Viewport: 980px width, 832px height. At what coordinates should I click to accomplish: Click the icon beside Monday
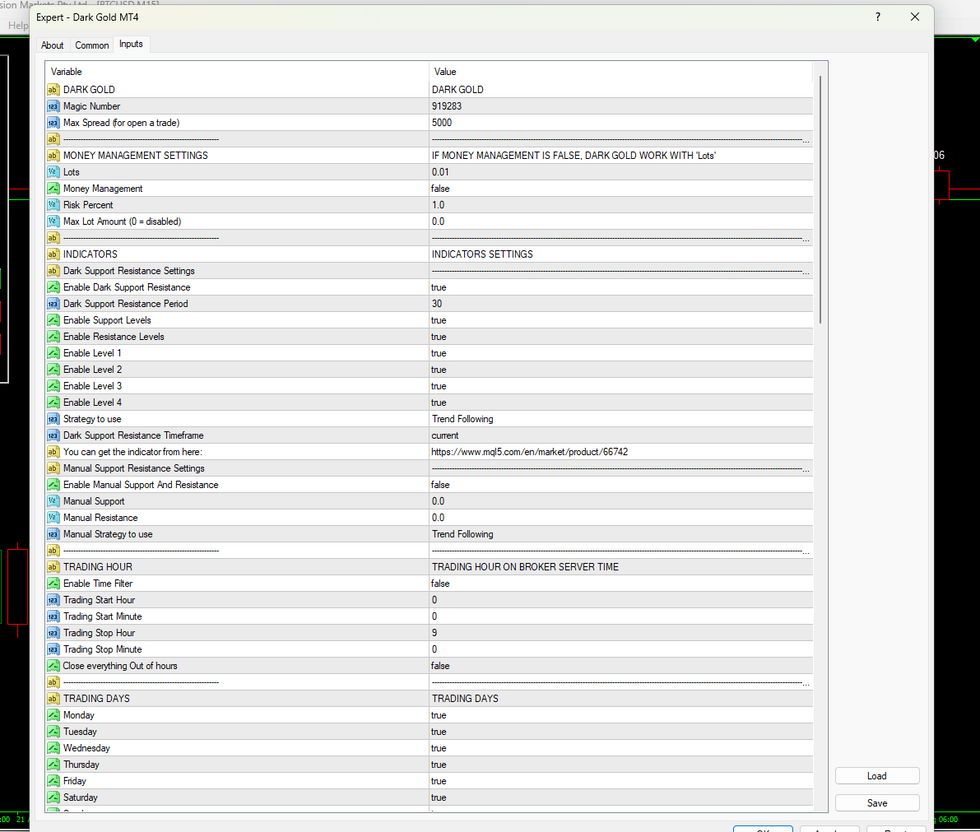pos(53,715)
